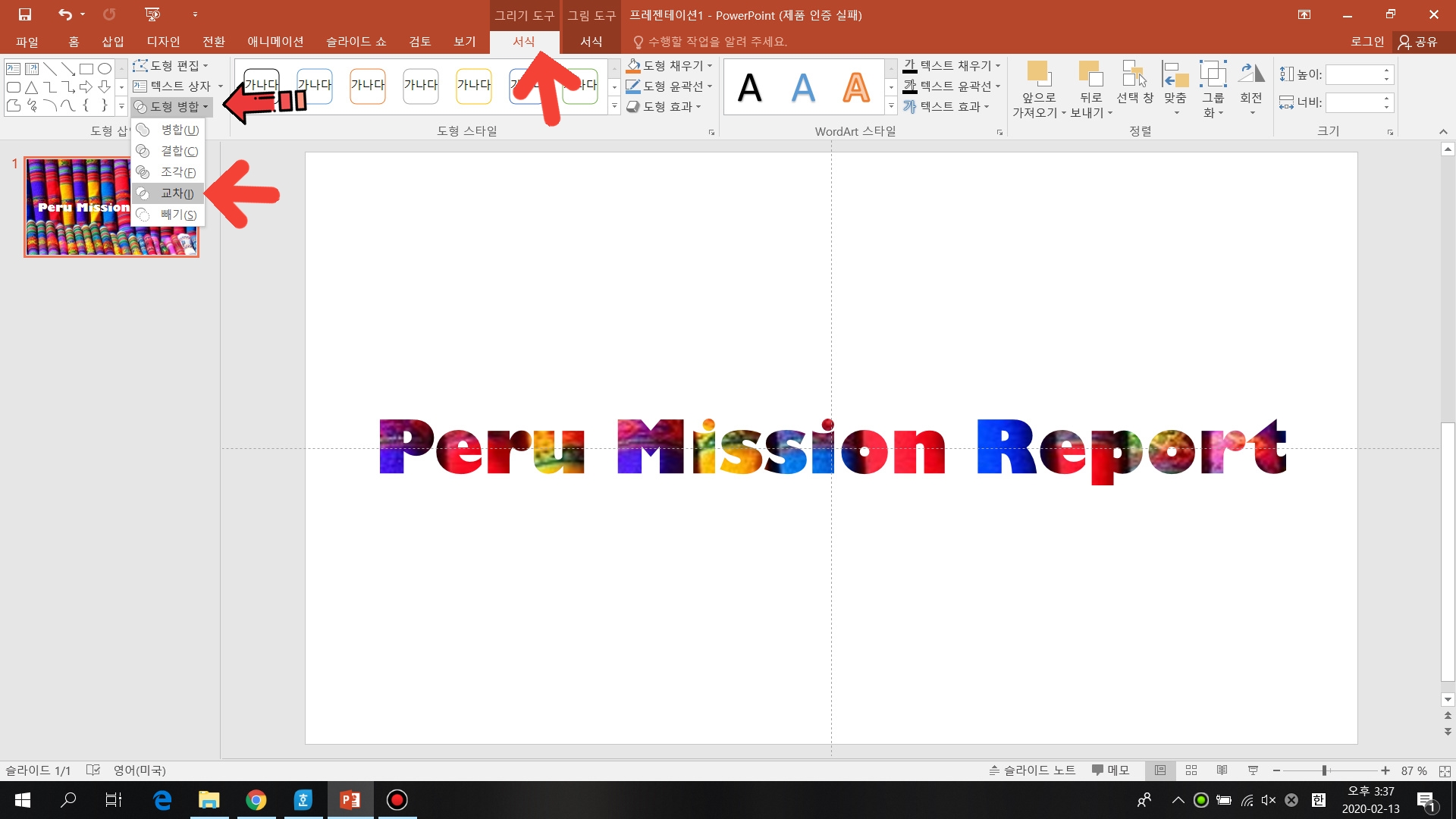Expand Shape Outline (도형 윤곽선) dropdown

pyautogui.click(x=710, y=86)
